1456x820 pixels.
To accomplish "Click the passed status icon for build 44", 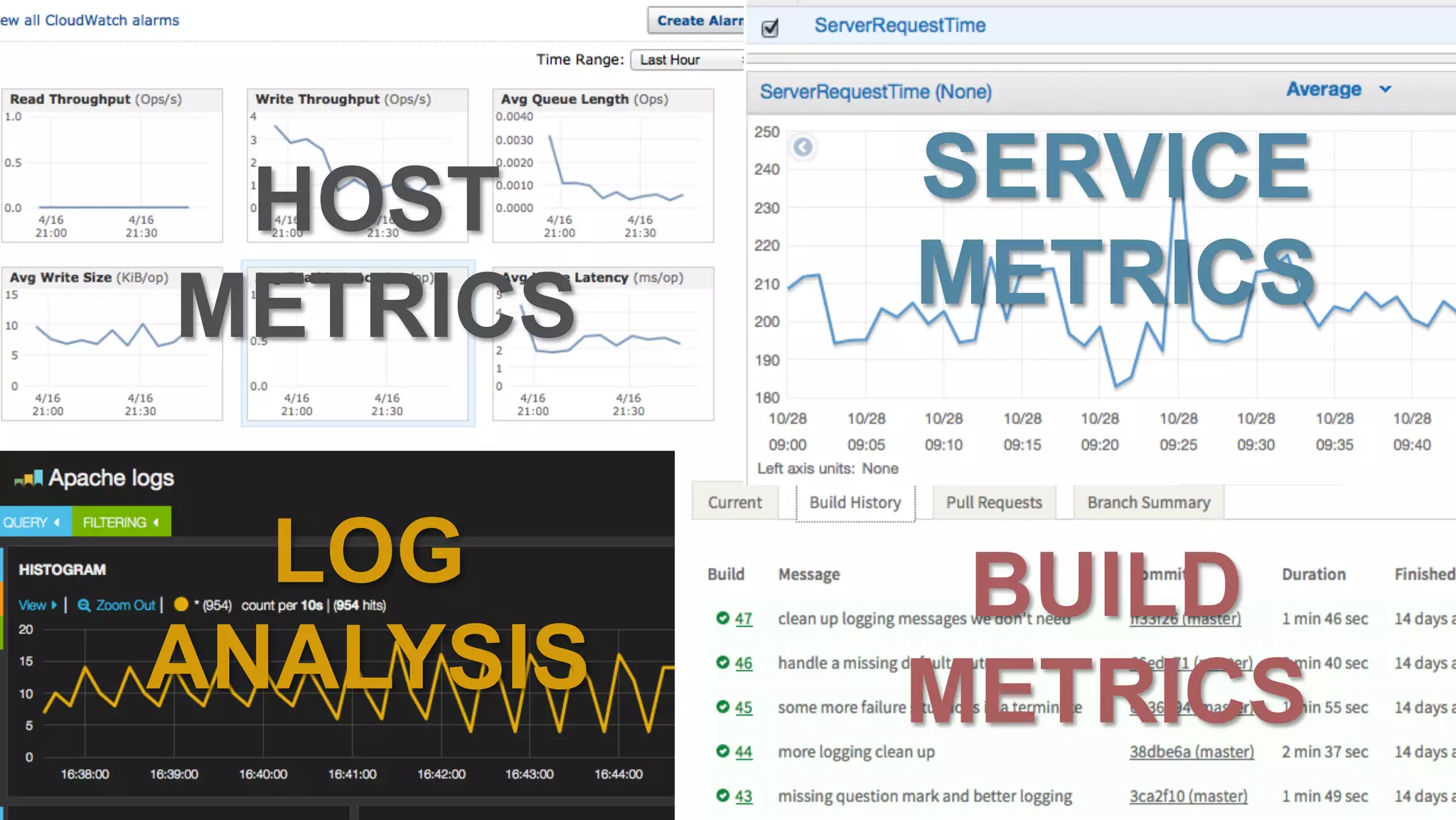I will point(723,751).
